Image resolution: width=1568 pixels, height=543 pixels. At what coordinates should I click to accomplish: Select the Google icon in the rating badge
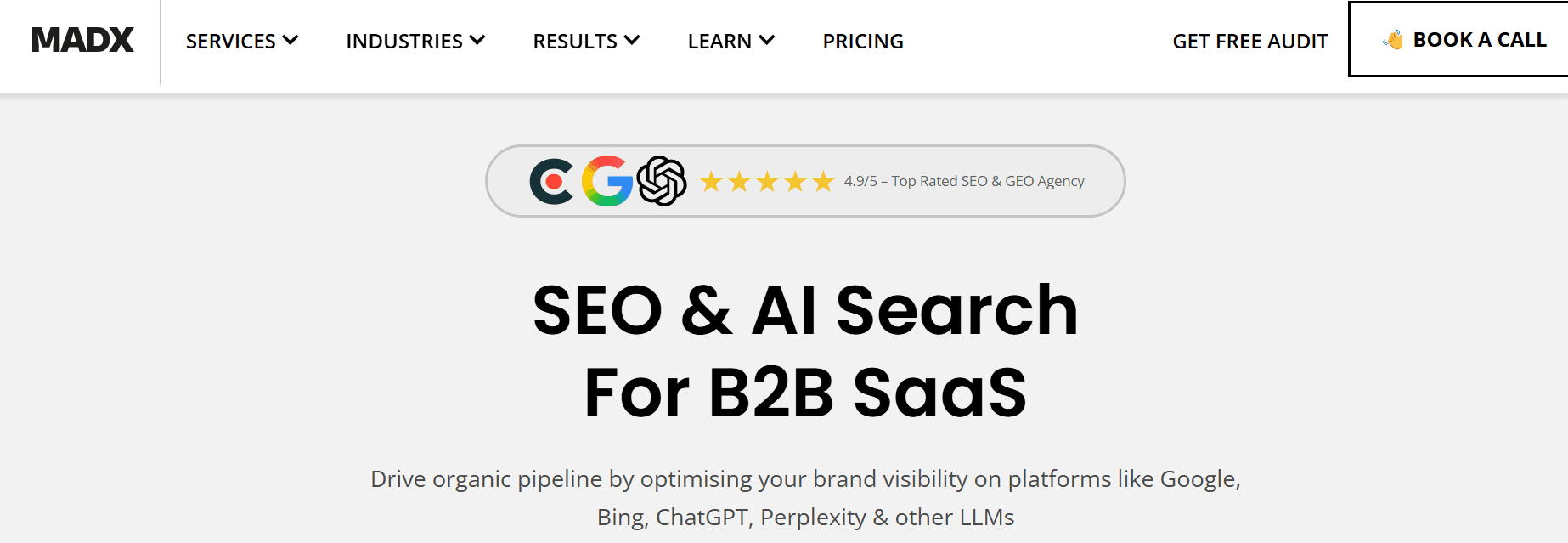(606, 180)
